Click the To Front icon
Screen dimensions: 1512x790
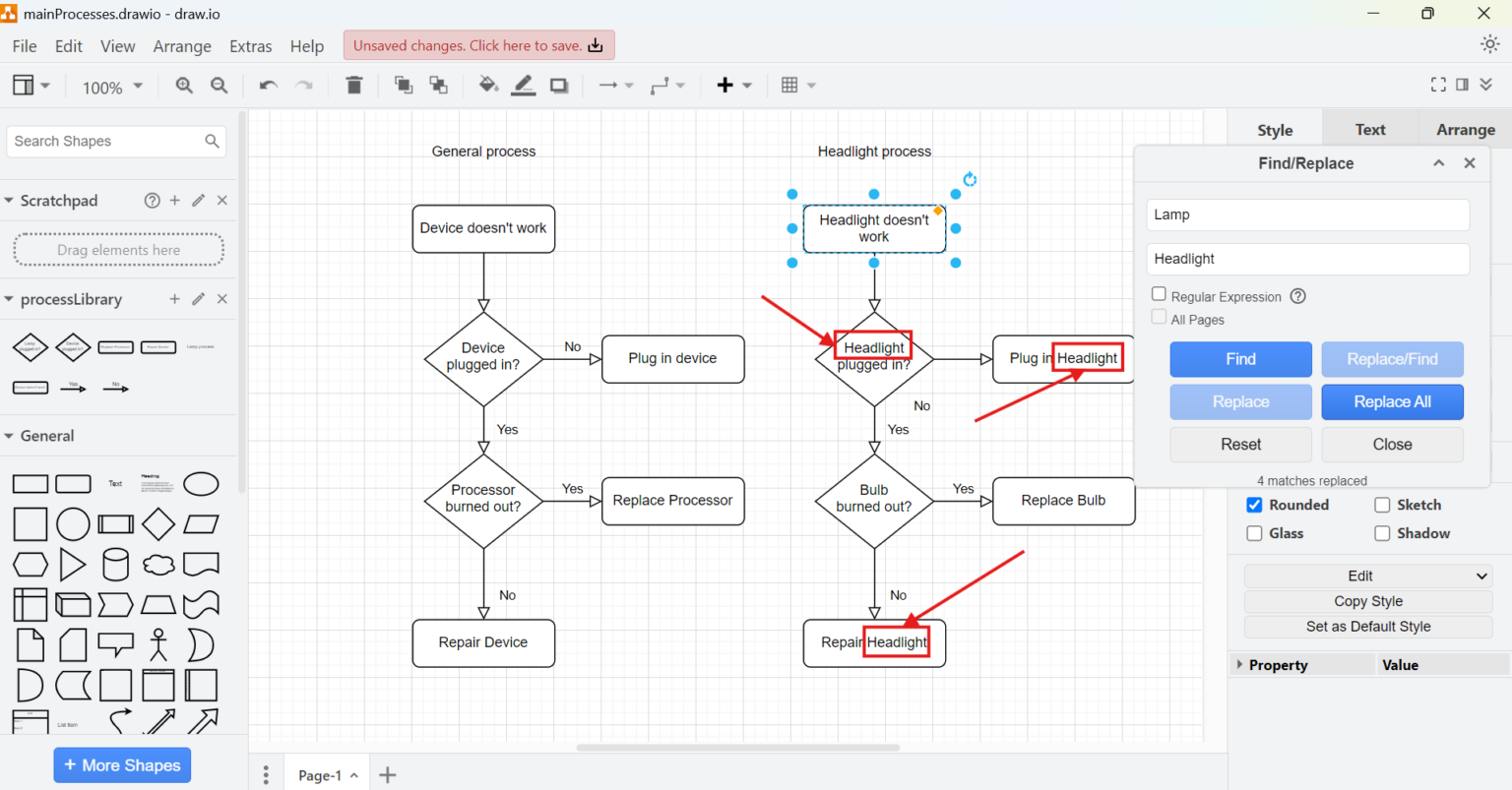(x=403, y=86)
